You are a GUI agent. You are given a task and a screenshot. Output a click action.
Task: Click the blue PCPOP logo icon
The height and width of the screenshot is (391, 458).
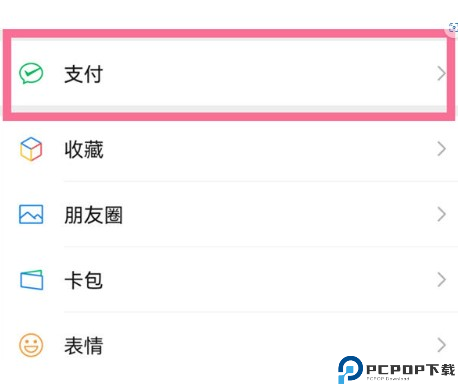point(350,370)
